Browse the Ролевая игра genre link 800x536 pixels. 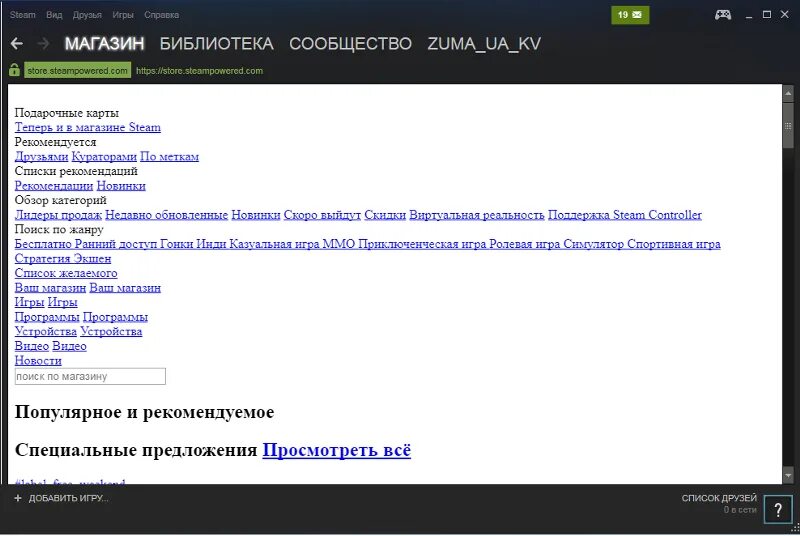click(524, 244)
